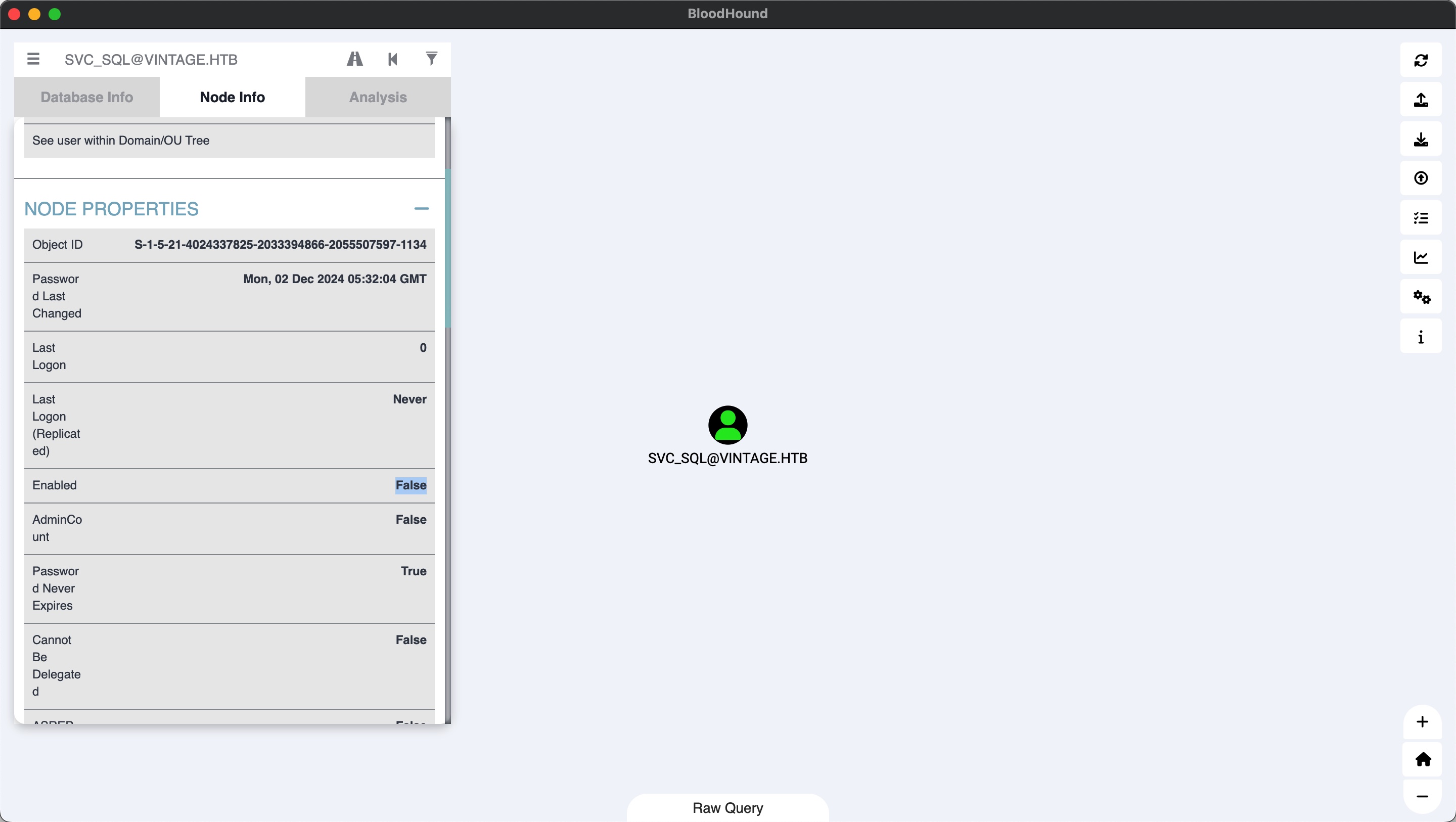Screen dimensions: 1456x822
Task: Open the change layout type chart icon
Action: pos(1421,258)
